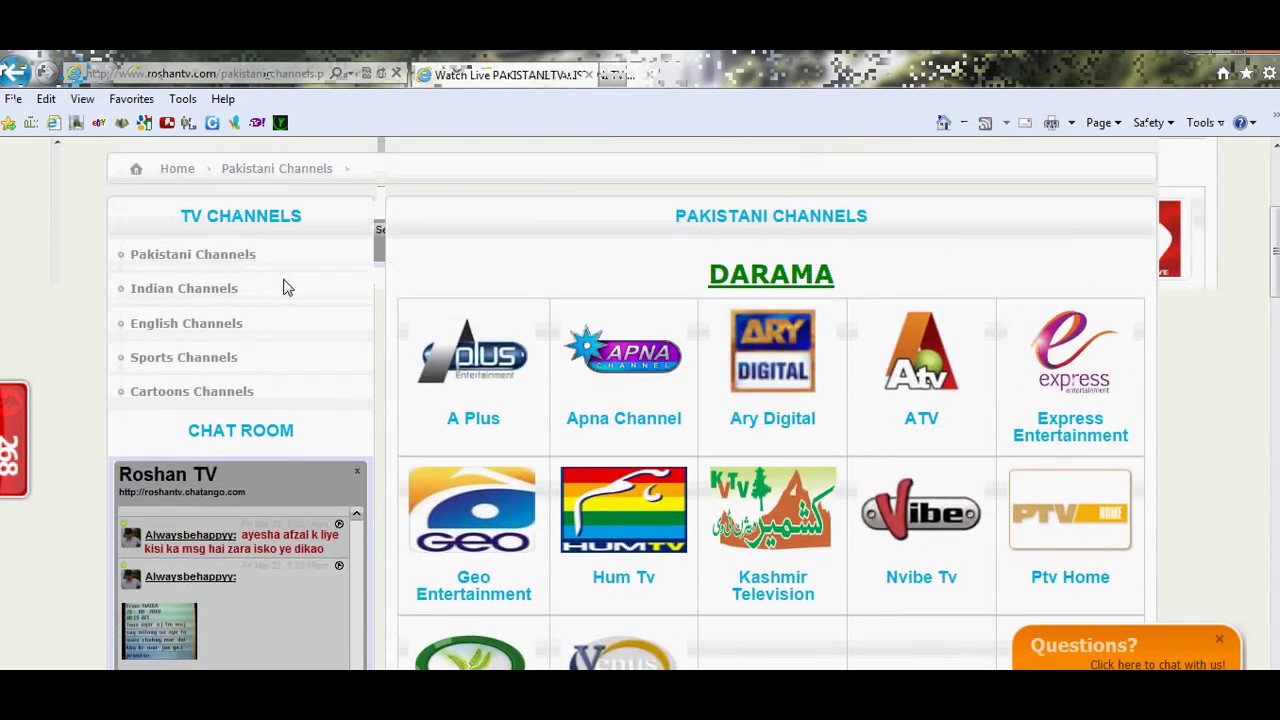The image size is (1280, 720).
Task: Click the blue Help question mark icon
Action: [x=1240, y=123]
